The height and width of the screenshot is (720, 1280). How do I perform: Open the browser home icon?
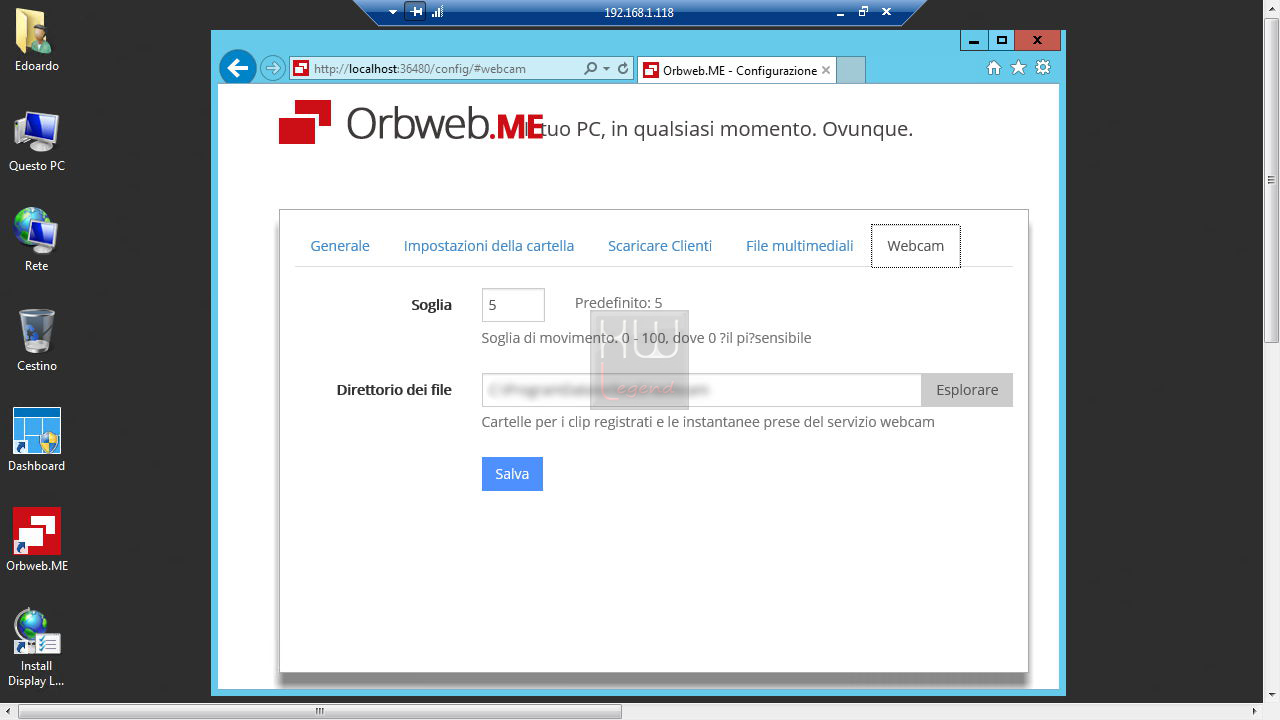(x=993, y=68)
